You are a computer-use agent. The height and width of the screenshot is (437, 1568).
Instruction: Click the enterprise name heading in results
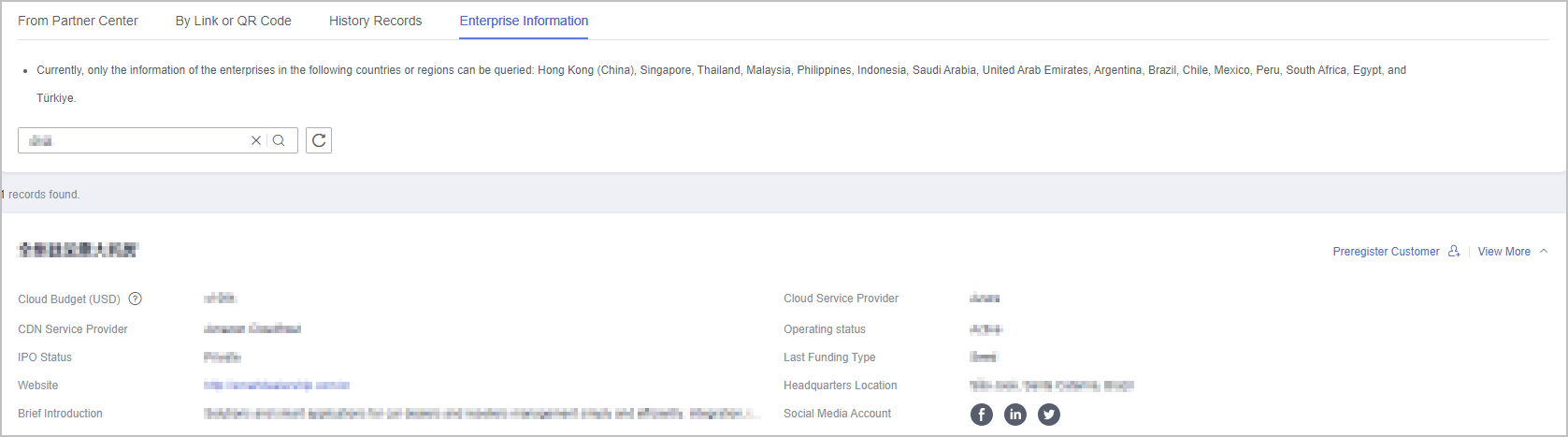[x=79, y=250]
